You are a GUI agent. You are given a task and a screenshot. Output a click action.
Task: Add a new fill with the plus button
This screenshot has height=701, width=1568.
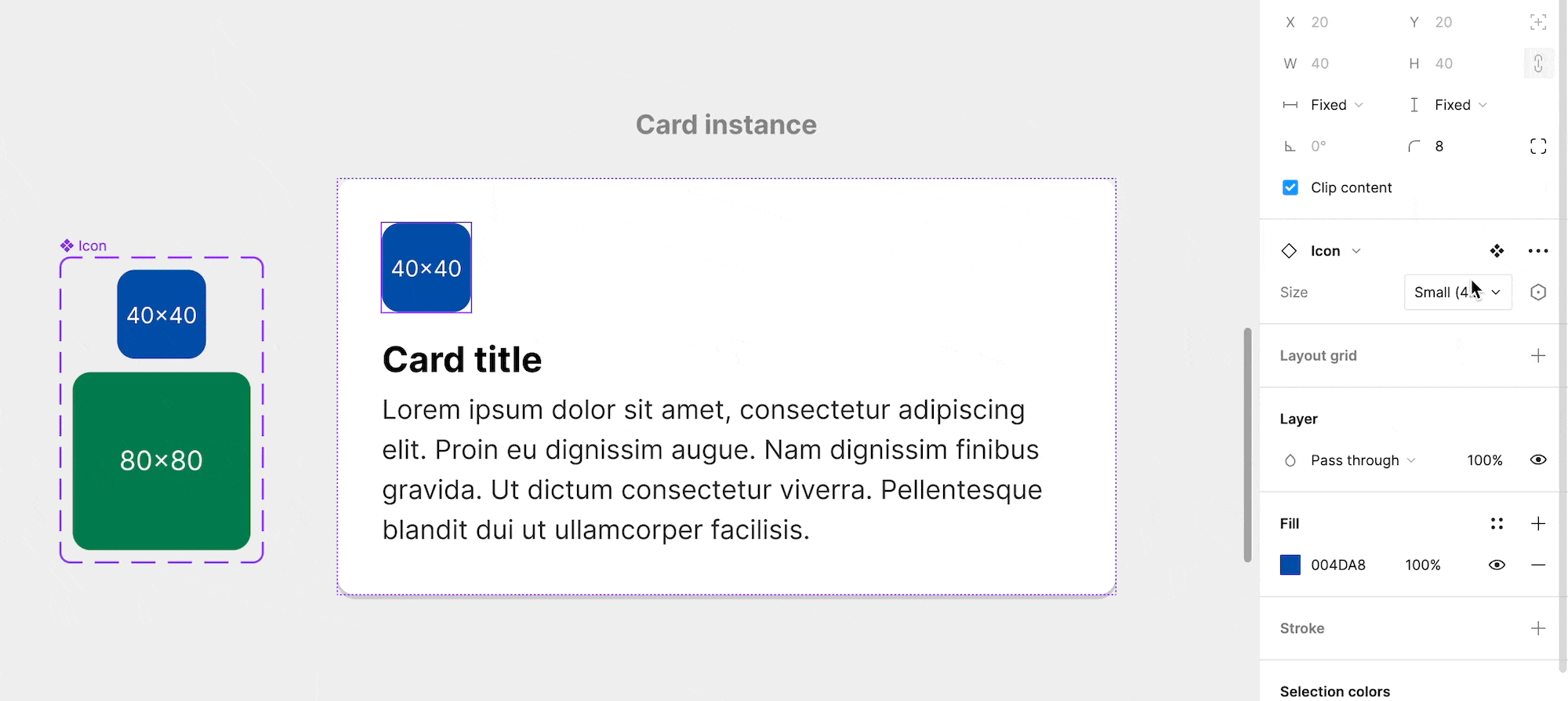(x=1538, y=524)
